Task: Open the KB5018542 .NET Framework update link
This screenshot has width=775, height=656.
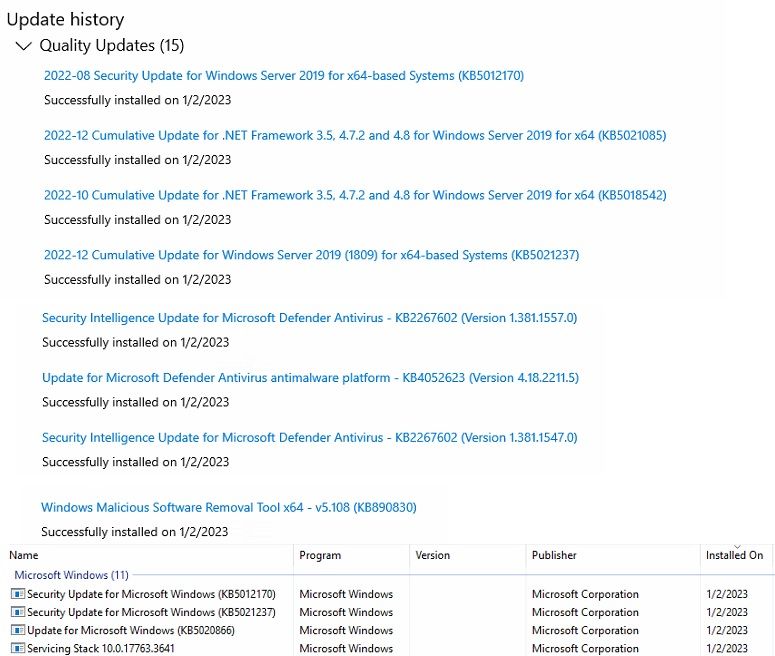Action: (x=355, y=195)
